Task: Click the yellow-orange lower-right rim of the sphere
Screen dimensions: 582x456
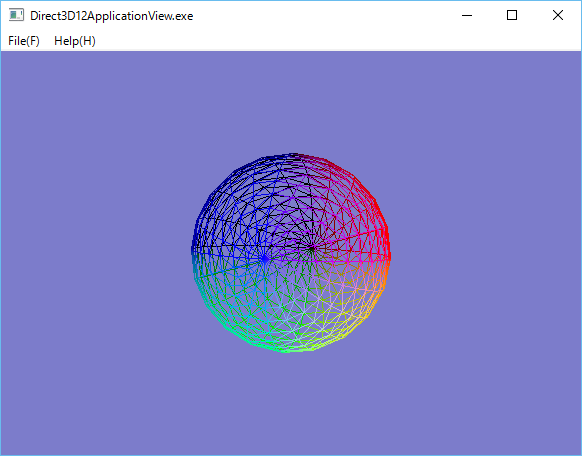Action: (375, 297)
